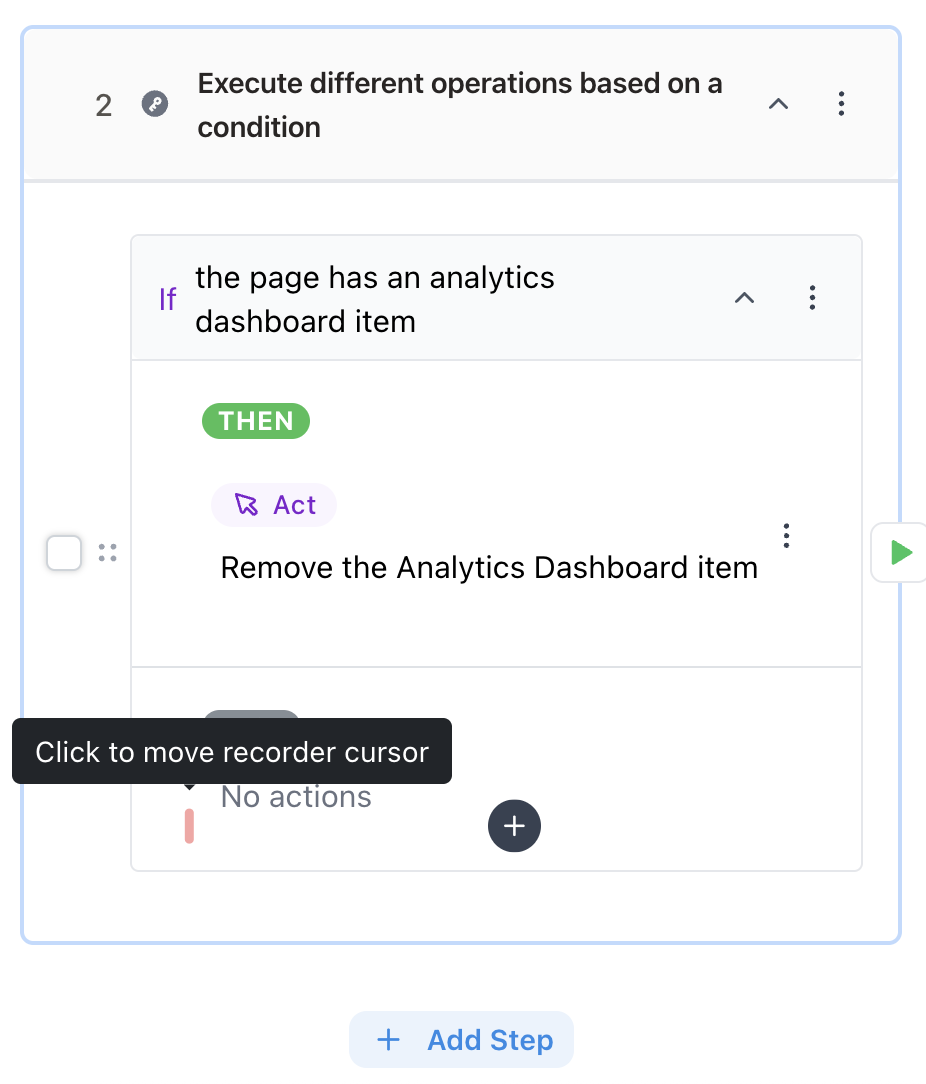926x1084 pixels.
Task: Click the pink recorder cursor marker
Action: (x=189, y=826)
